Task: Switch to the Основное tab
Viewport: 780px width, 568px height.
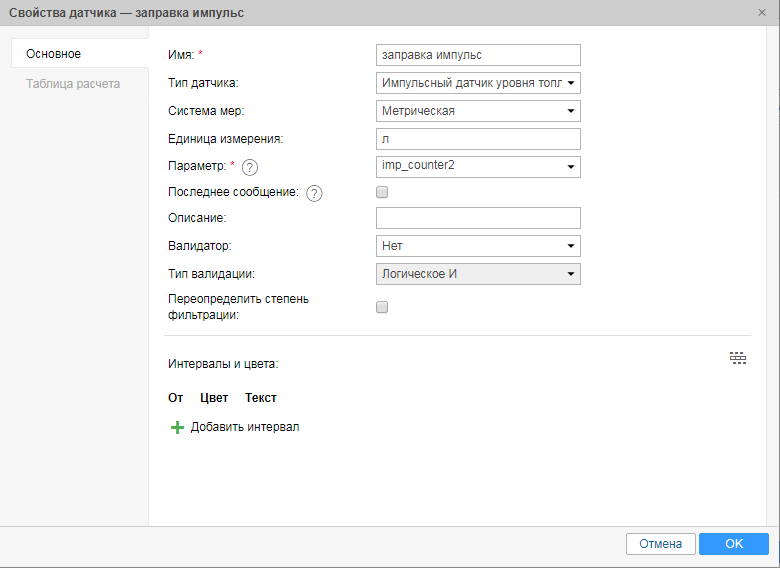Action: pyautogui.click(x=54, y=54)
